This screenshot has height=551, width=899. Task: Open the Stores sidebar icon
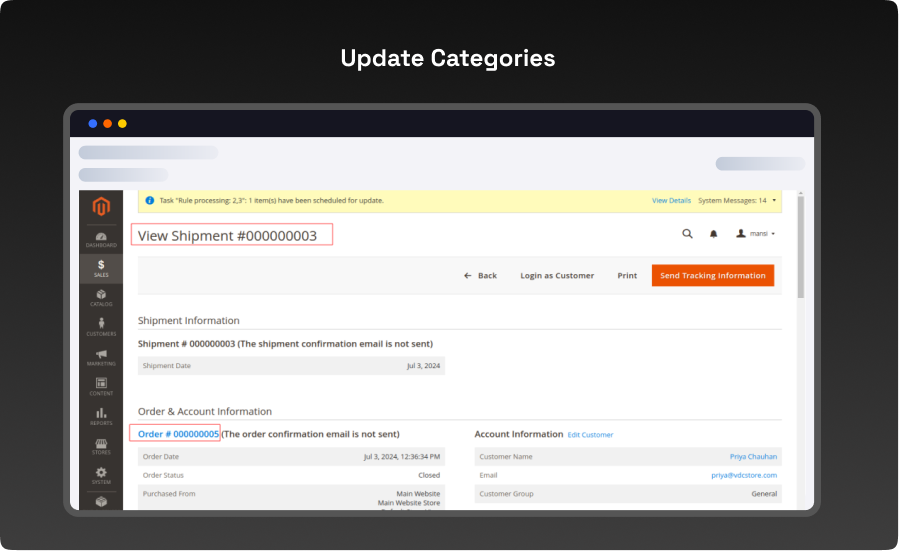pyautogui.click(x=101, y=446)
